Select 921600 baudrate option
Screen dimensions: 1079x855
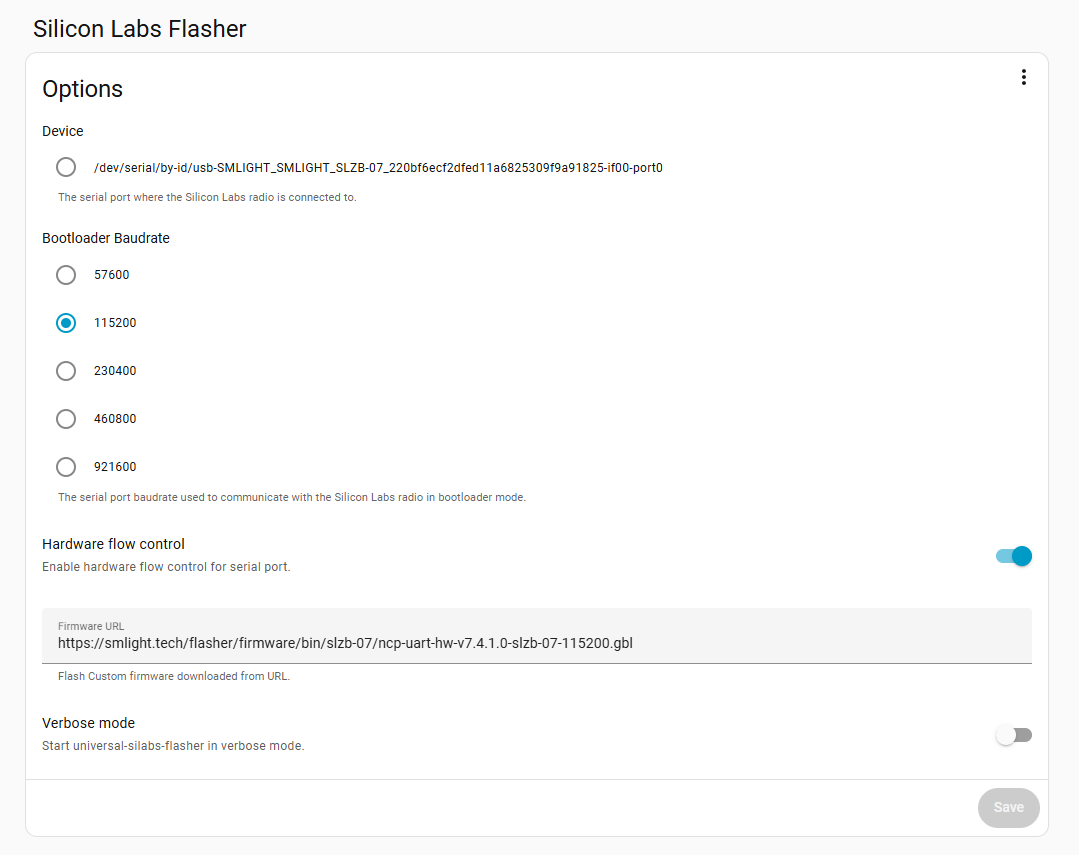click(x=66, y=467)
